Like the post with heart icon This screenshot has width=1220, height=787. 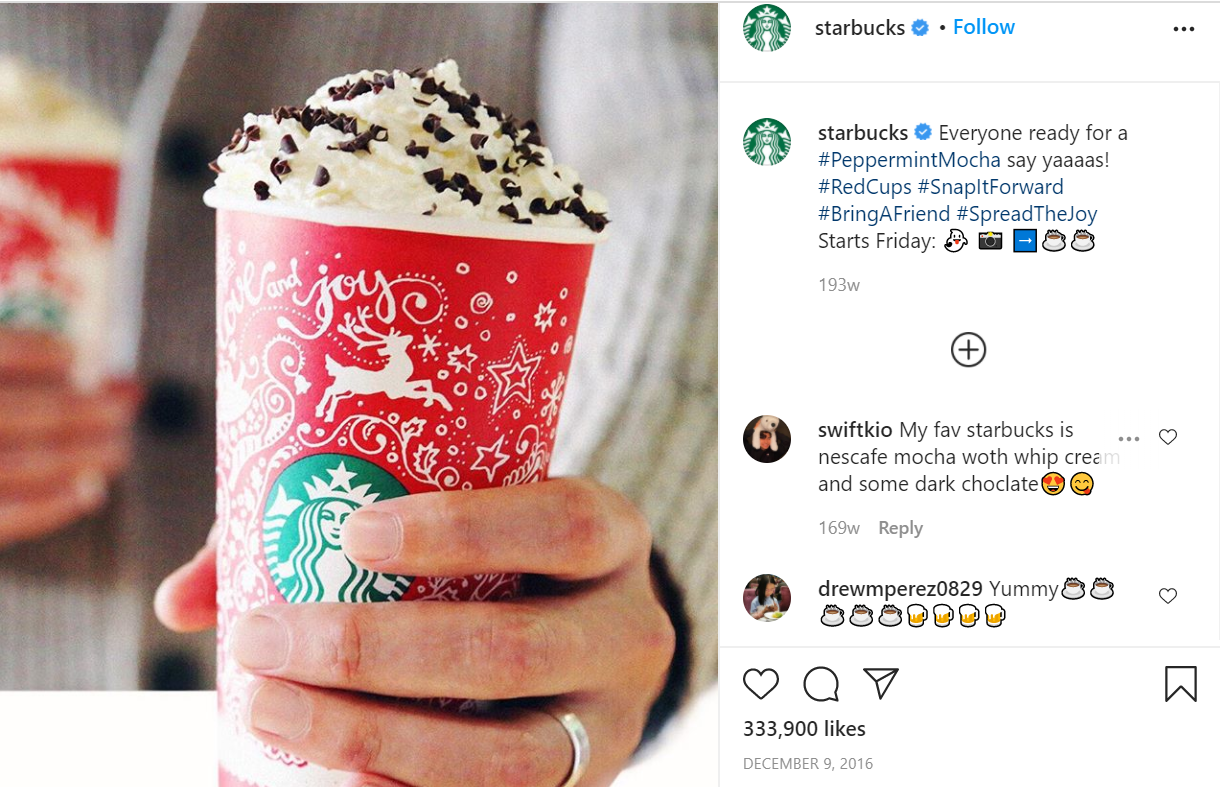tap(761, 684)
